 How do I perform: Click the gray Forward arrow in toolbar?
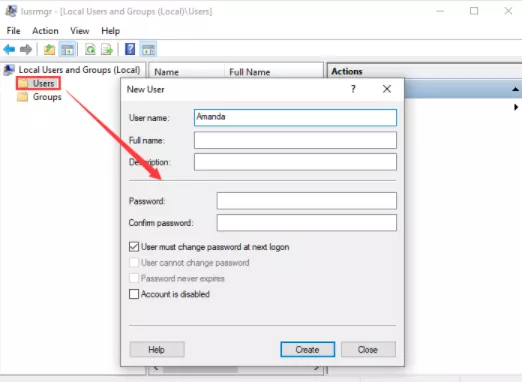pyautogui.click(x=26, y=50)
